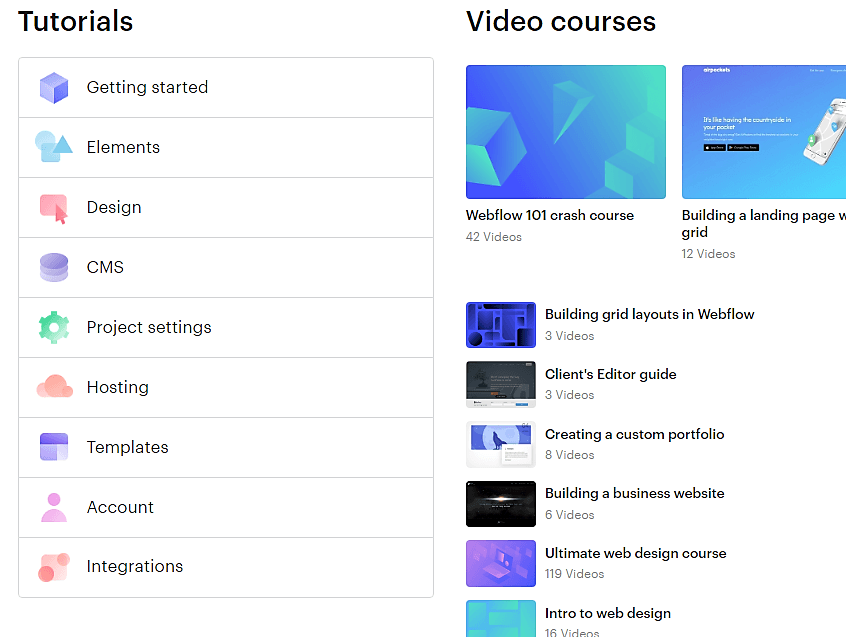Open the Client's Editor guide thumbnail
This screenshot has width=846, height=637.
501,385
